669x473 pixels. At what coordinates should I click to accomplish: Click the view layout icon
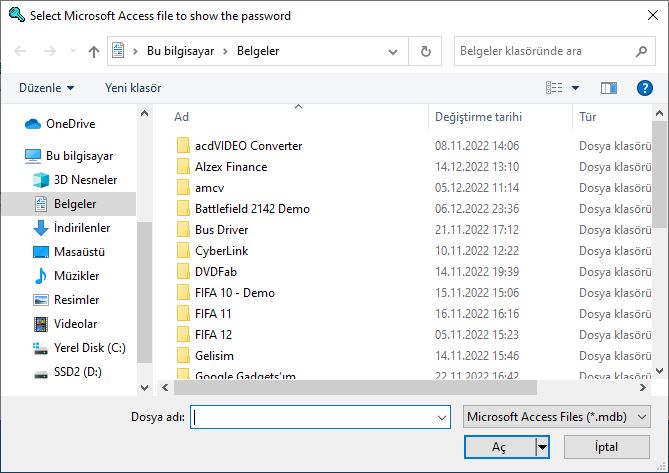point(554,88)
